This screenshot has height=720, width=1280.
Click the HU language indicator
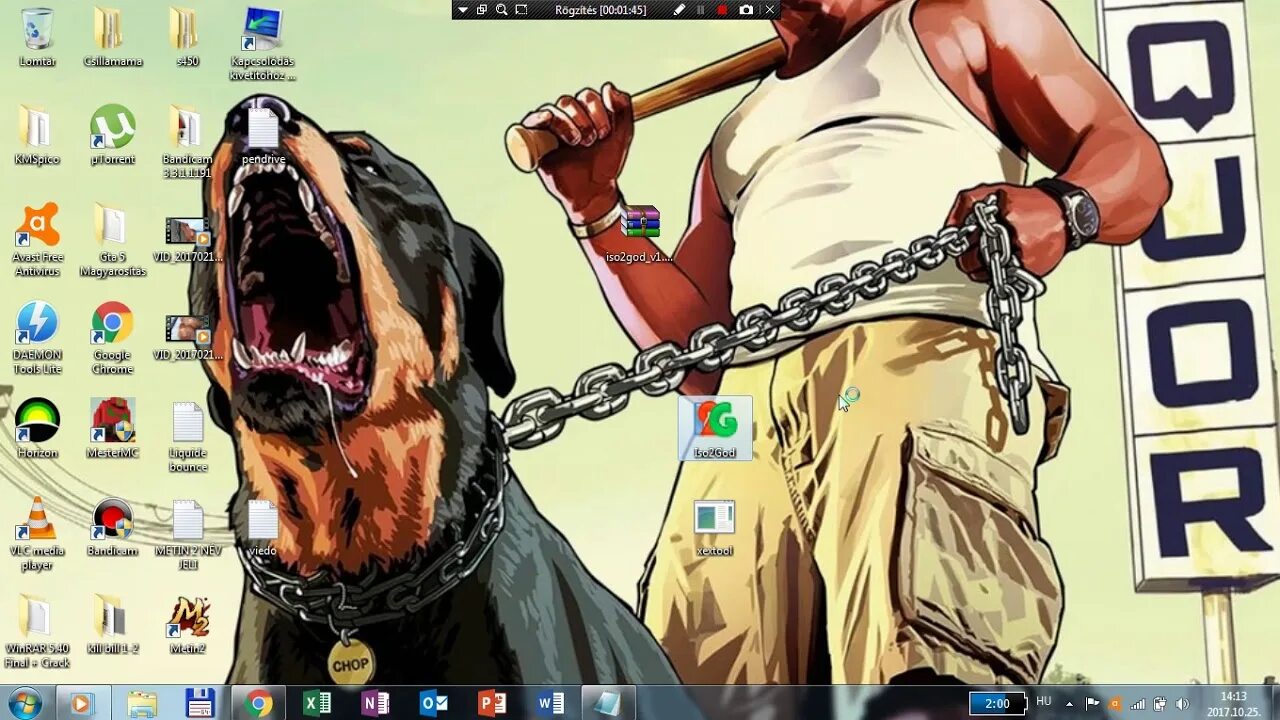pos(1044,702)
